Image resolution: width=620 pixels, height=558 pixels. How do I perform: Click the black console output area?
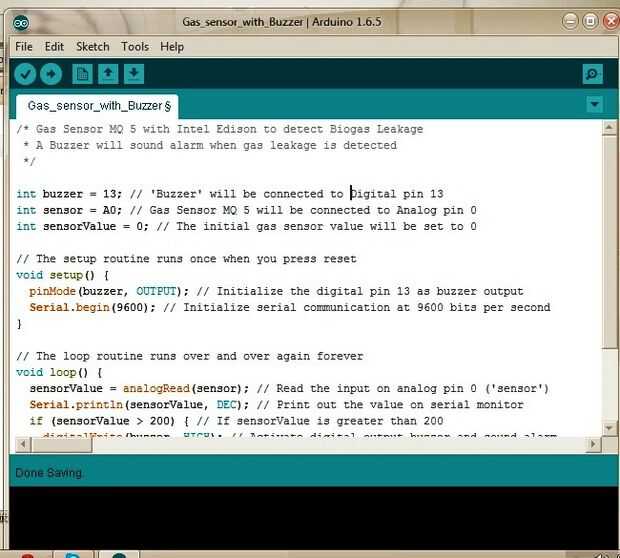pyautogui.click(x=314, y=518)
